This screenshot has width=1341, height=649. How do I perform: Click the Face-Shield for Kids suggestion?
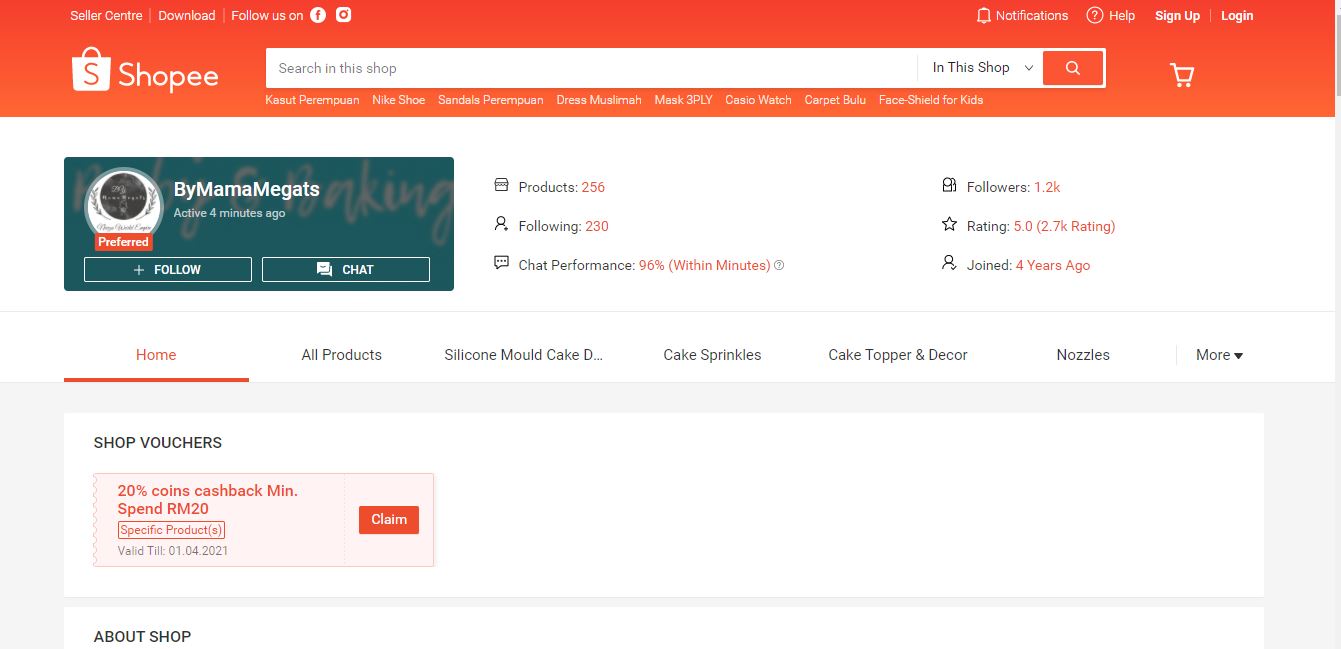click(931, 100)
